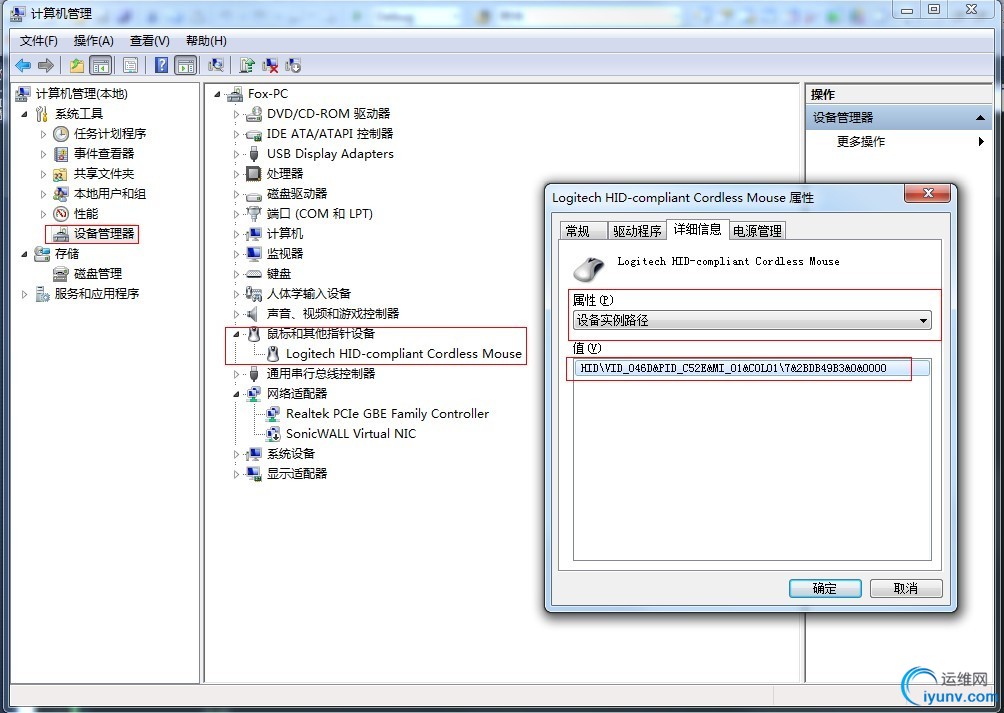Click USB Display Adapters device icon
Screen dimensions: 1004x713
click(x=254, y=154)
